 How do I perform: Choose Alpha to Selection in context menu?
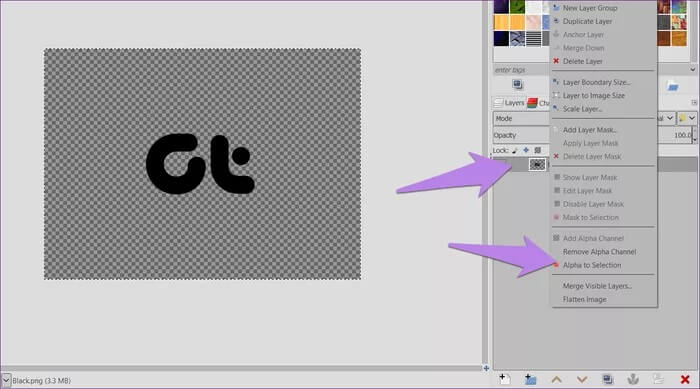click(592, 265)
